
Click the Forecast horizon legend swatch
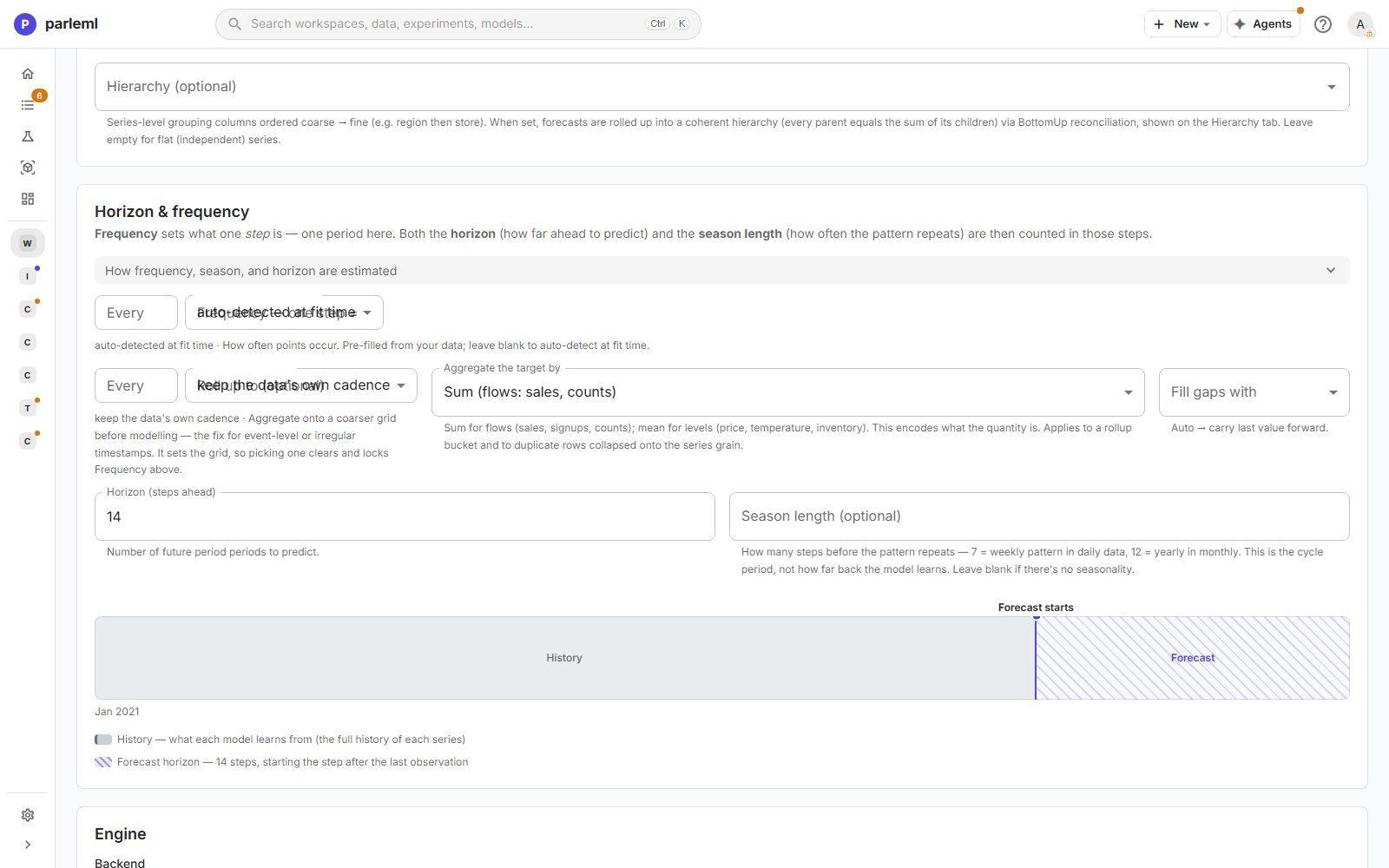[x=103, y=762]
